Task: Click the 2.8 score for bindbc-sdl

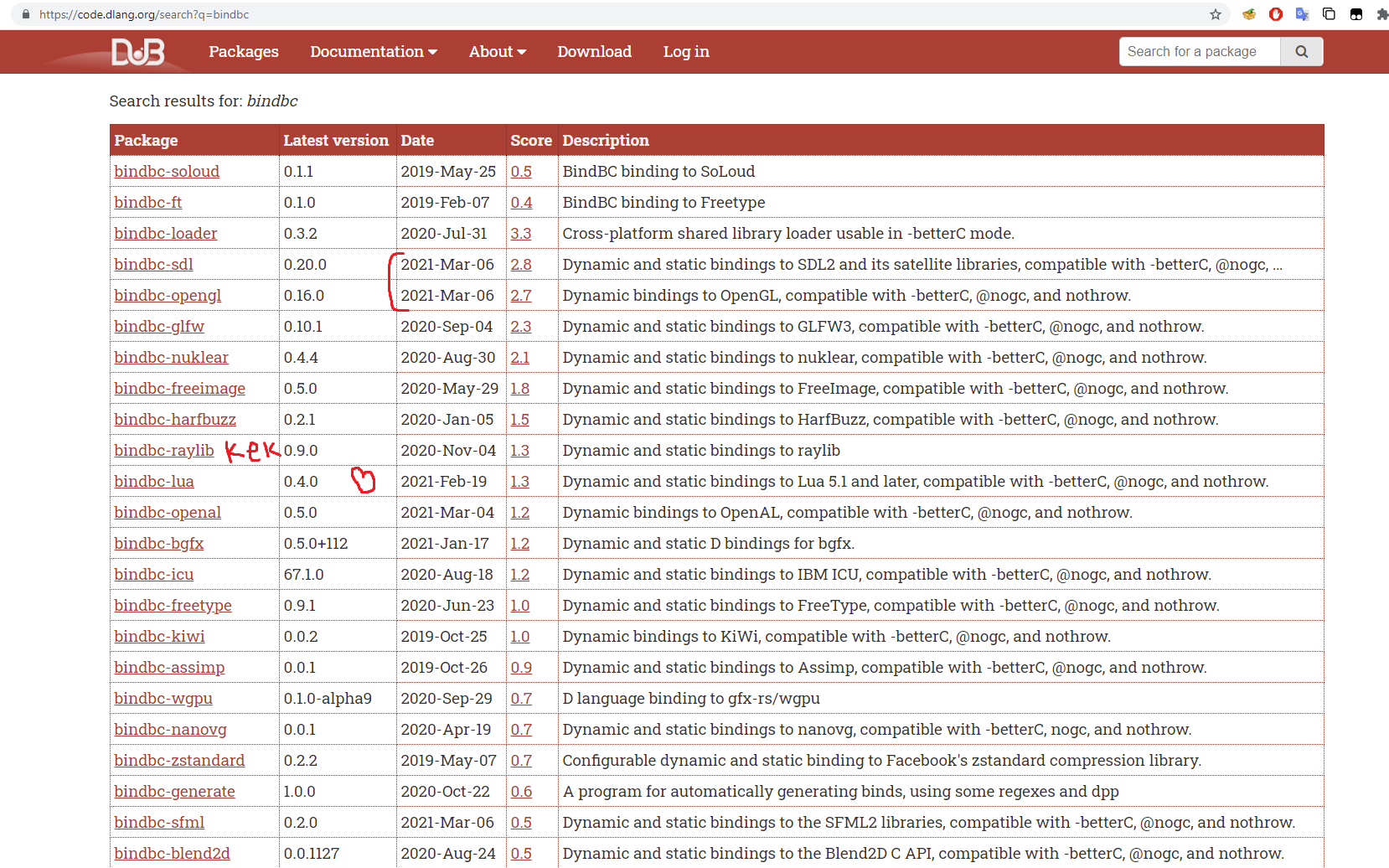Action: (521, 265)
